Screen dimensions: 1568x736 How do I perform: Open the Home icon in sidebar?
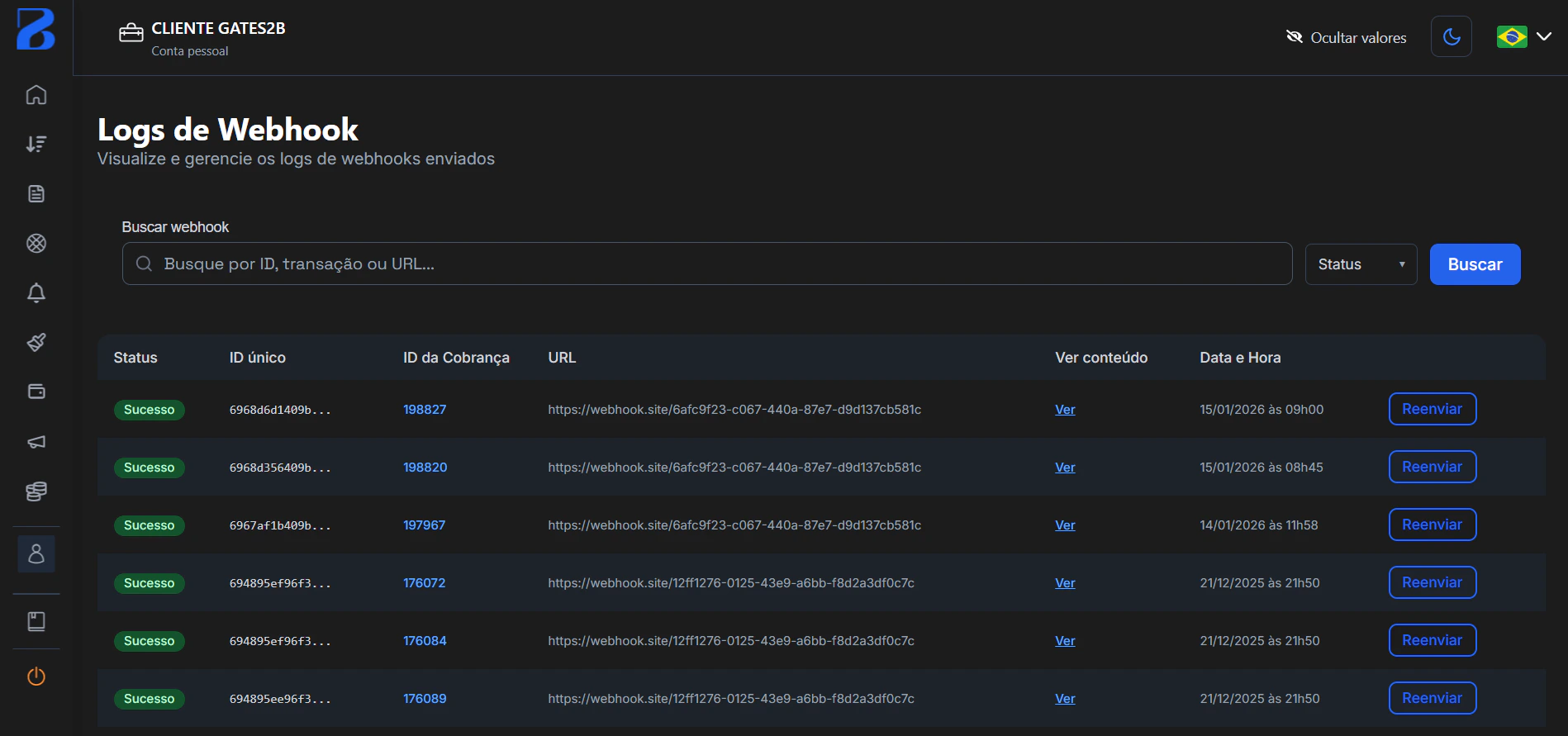coord(36,94)
